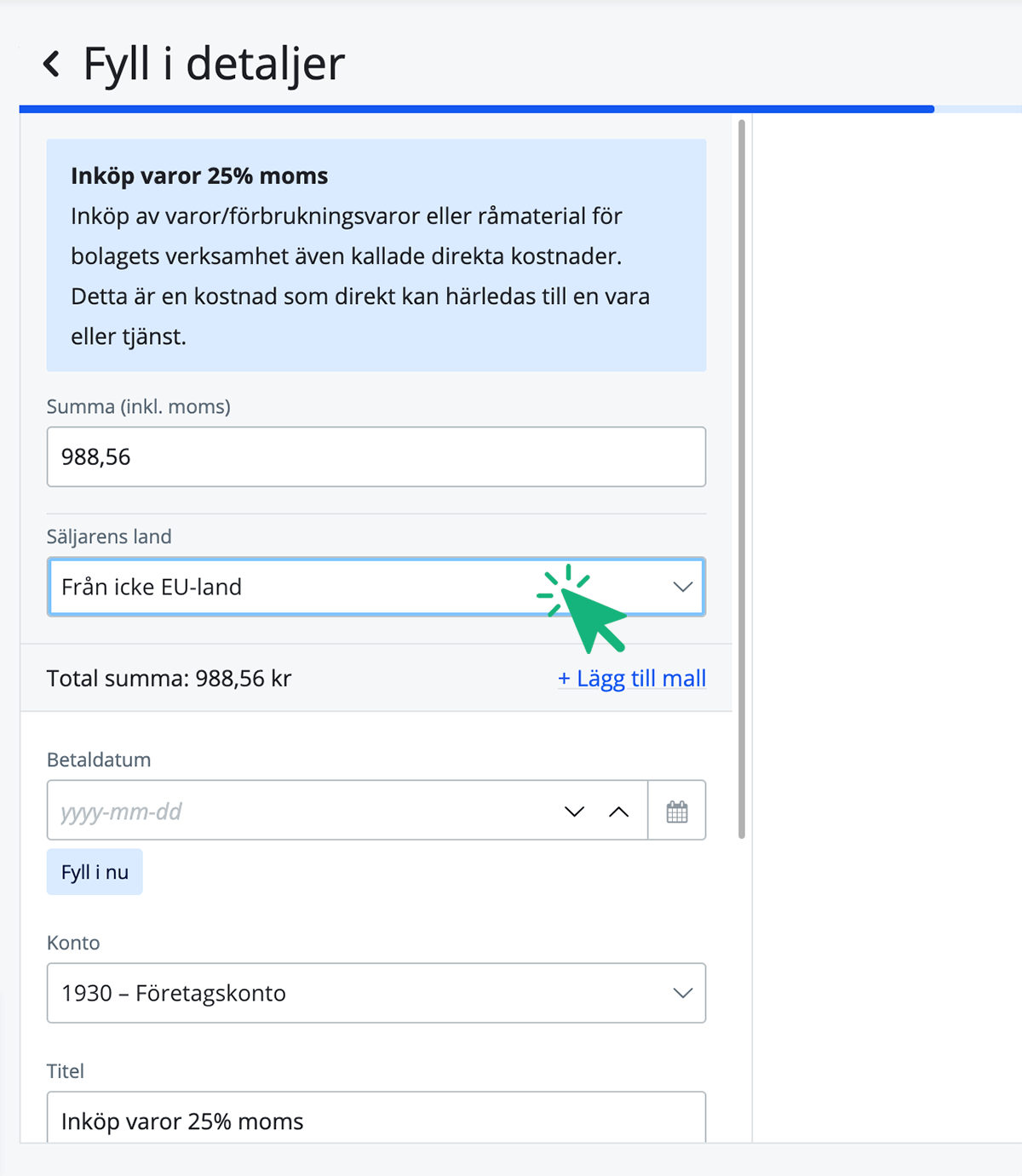Image resolution: width=1022 pixels, height=1176 pixels.
Task: Click the blue progress bar at the top
Action: 468,108
